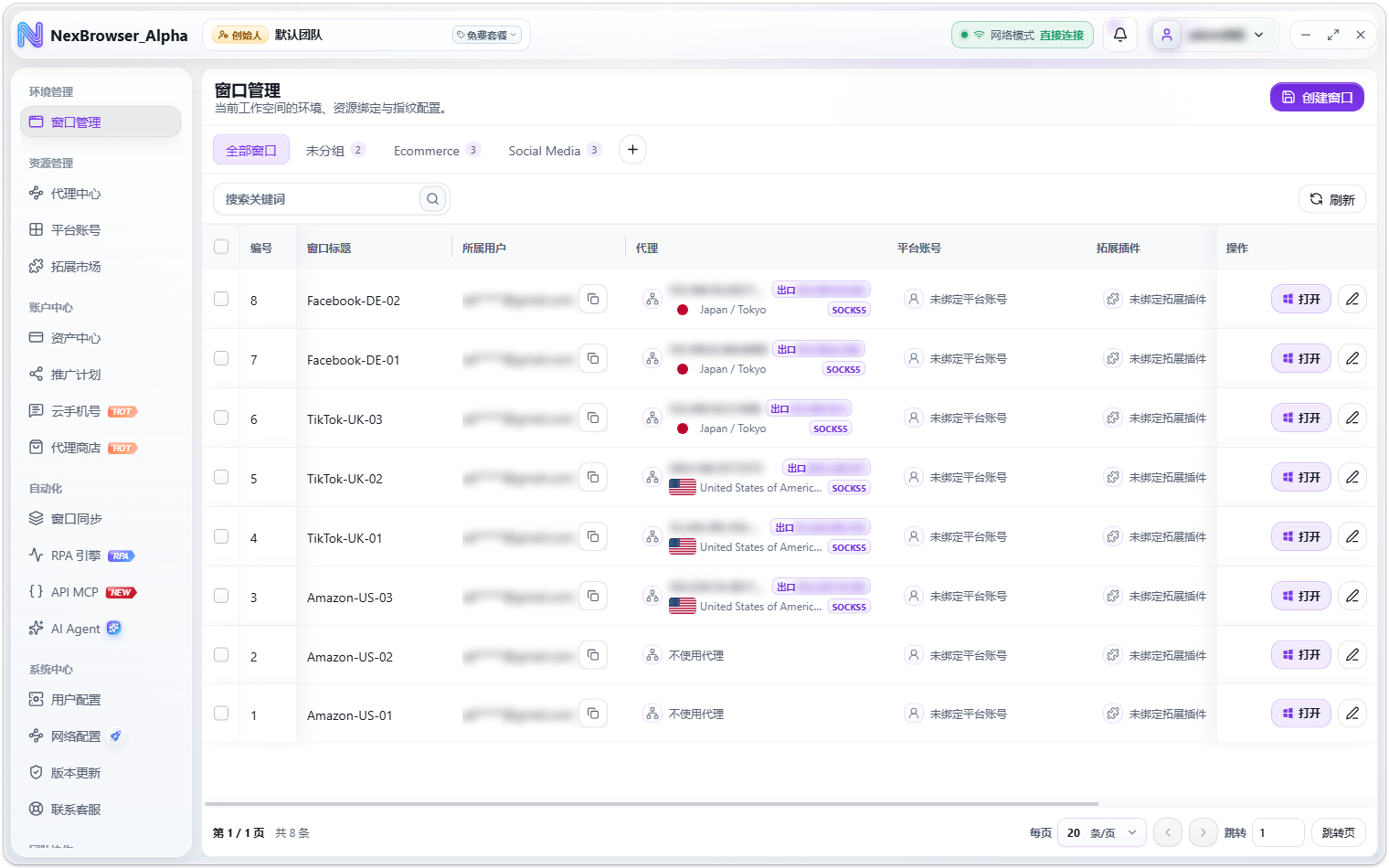The image size is (1389, 868).
Task: Check the Amazon-US-02 row checkbox
Action: (221, 655)
